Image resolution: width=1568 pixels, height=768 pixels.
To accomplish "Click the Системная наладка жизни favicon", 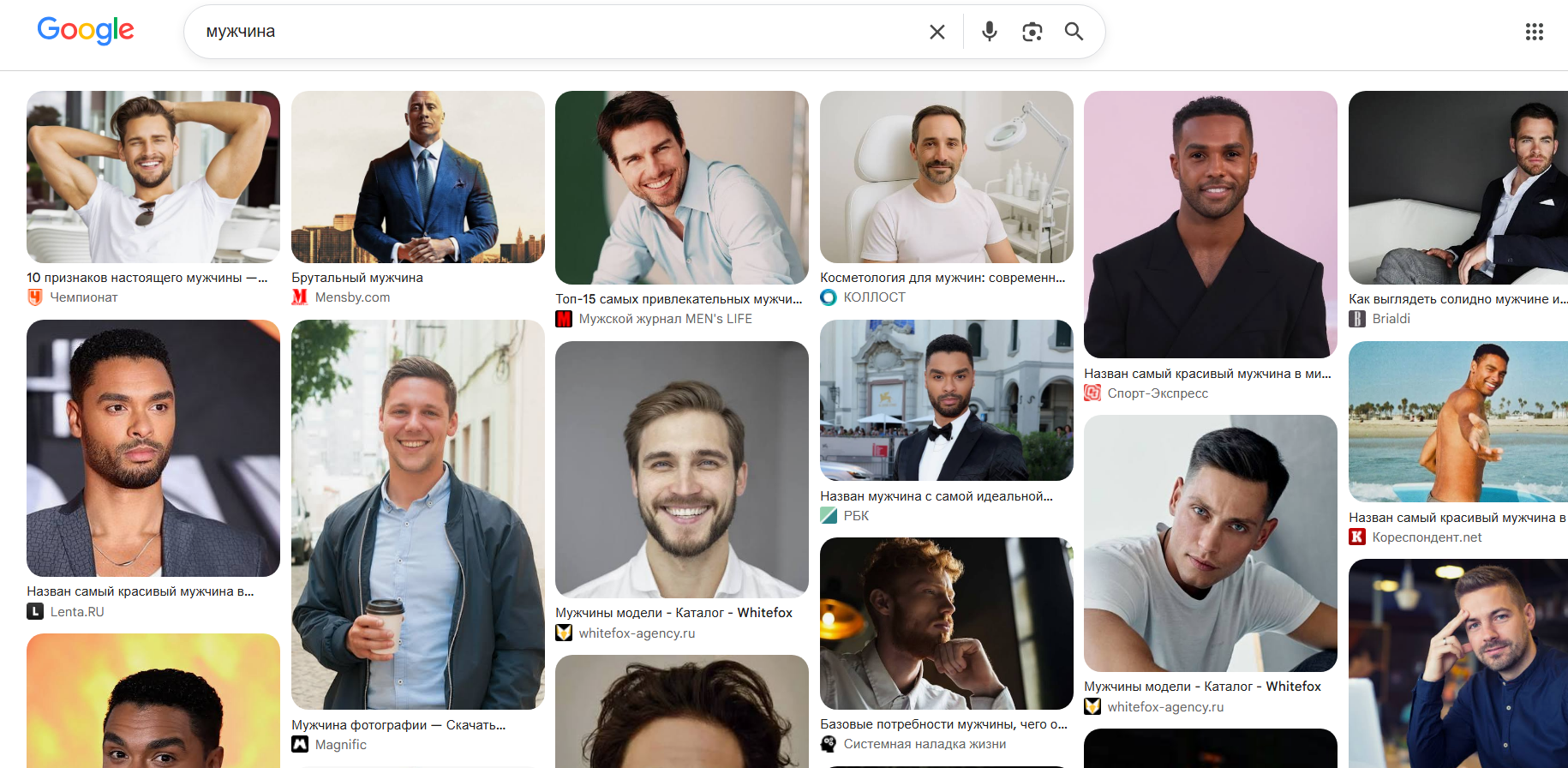I will [829, 744].
